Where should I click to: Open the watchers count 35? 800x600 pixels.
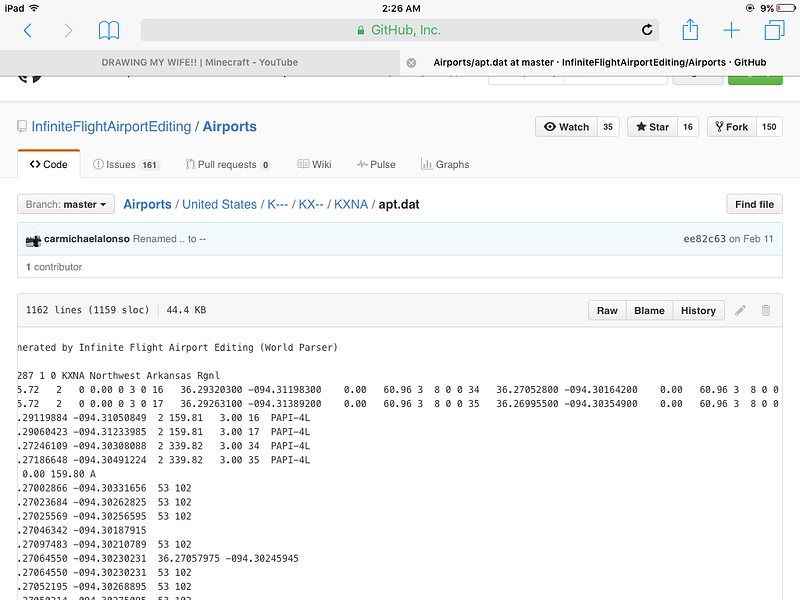point(608,127)
